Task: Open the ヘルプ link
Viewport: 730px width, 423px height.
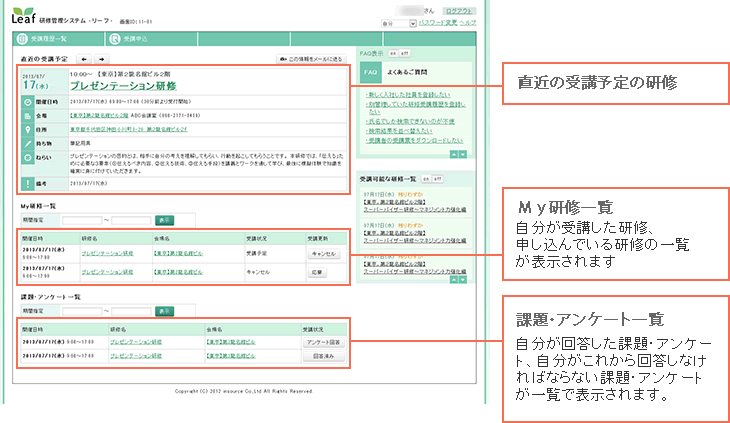Action: tap(467, 23)
